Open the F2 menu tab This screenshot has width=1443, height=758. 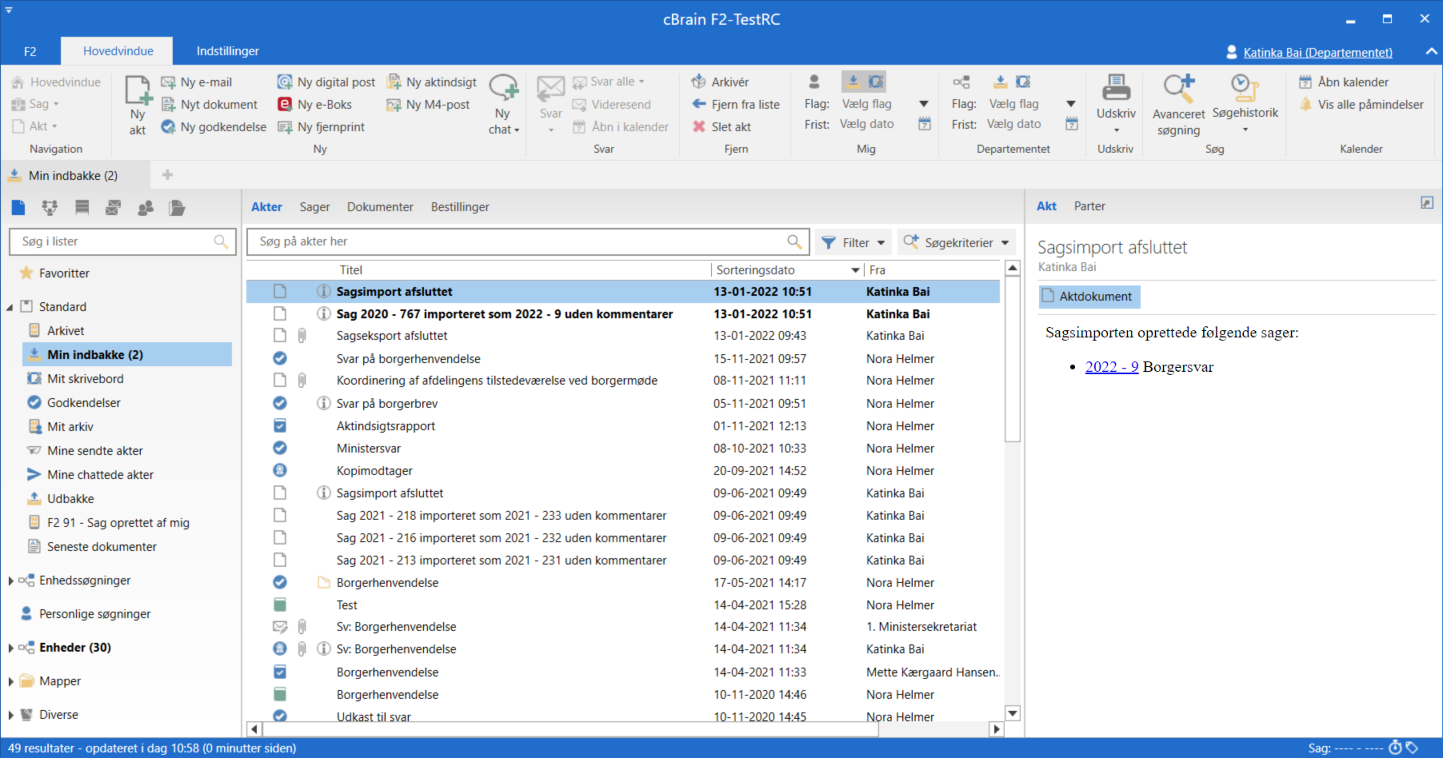pos(30,51)
